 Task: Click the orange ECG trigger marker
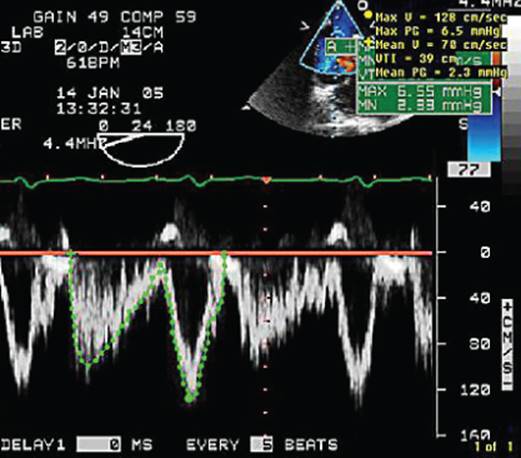click(x=266, y=180)
